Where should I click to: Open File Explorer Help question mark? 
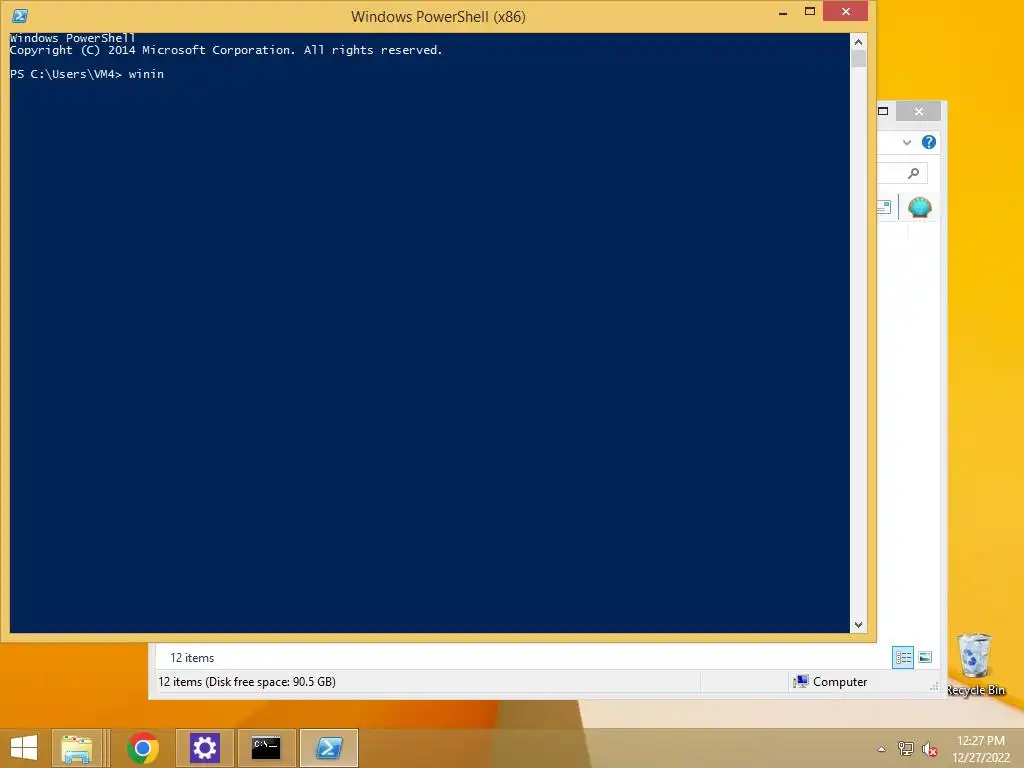point(928,142)
